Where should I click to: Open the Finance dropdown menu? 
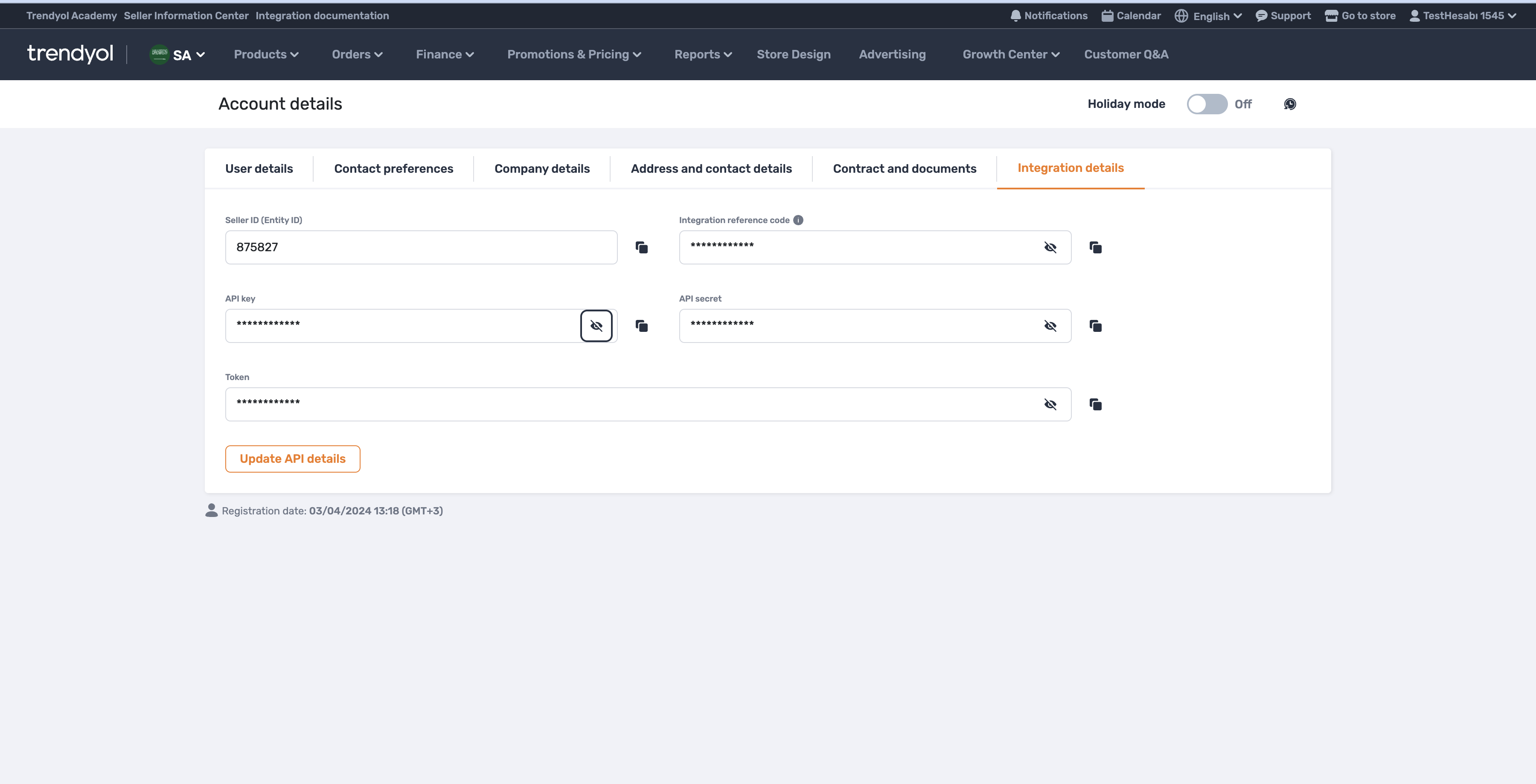[445, 54]
